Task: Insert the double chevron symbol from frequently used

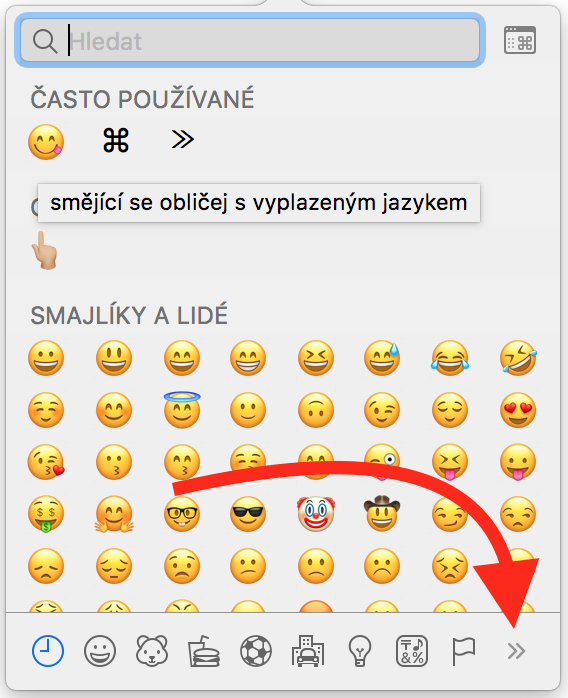Action: click(183, 139)
